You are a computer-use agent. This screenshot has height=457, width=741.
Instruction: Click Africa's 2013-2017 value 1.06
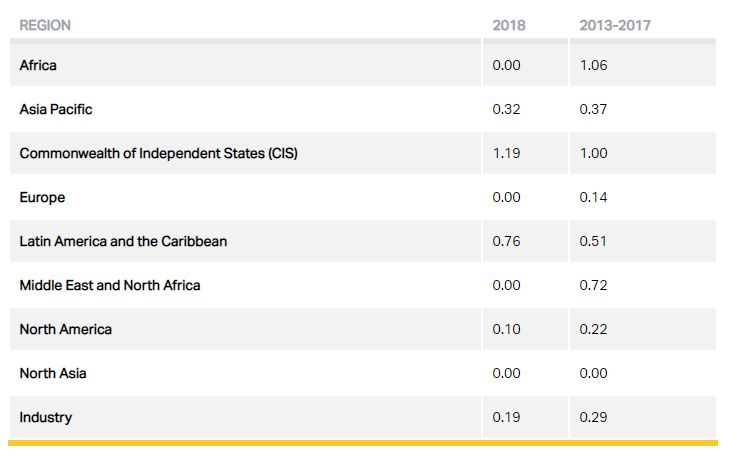594,65
